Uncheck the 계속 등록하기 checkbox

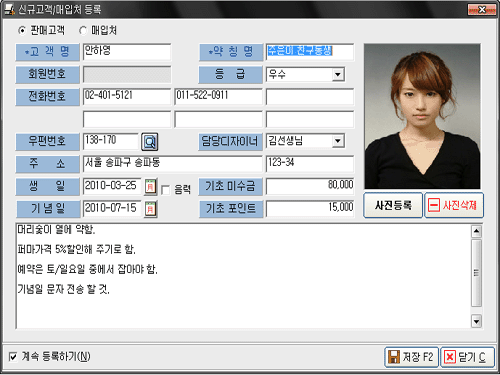coord(13,357)
